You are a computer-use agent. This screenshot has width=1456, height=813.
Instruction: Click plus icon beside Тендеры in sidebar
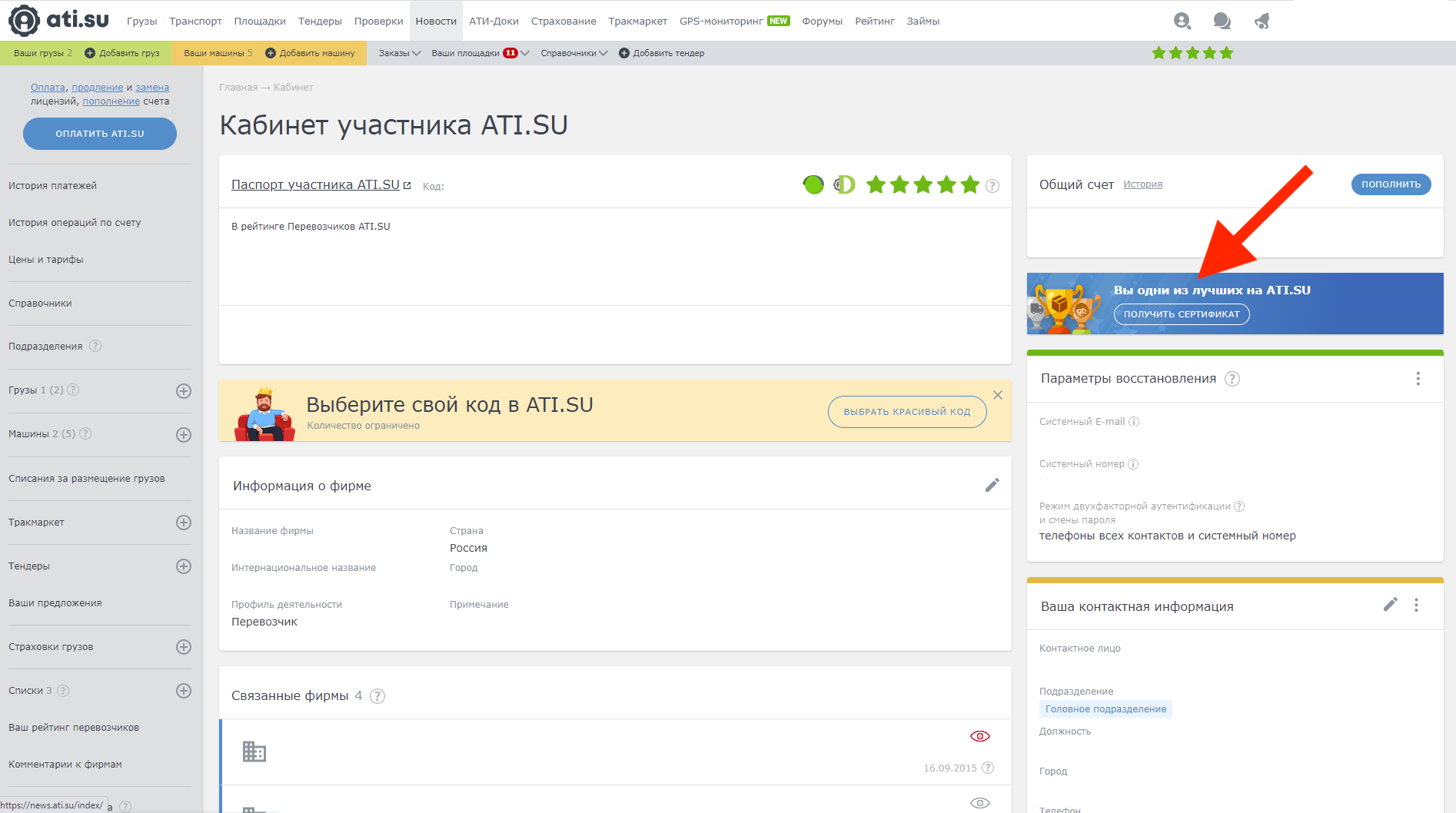pos(184,566)
